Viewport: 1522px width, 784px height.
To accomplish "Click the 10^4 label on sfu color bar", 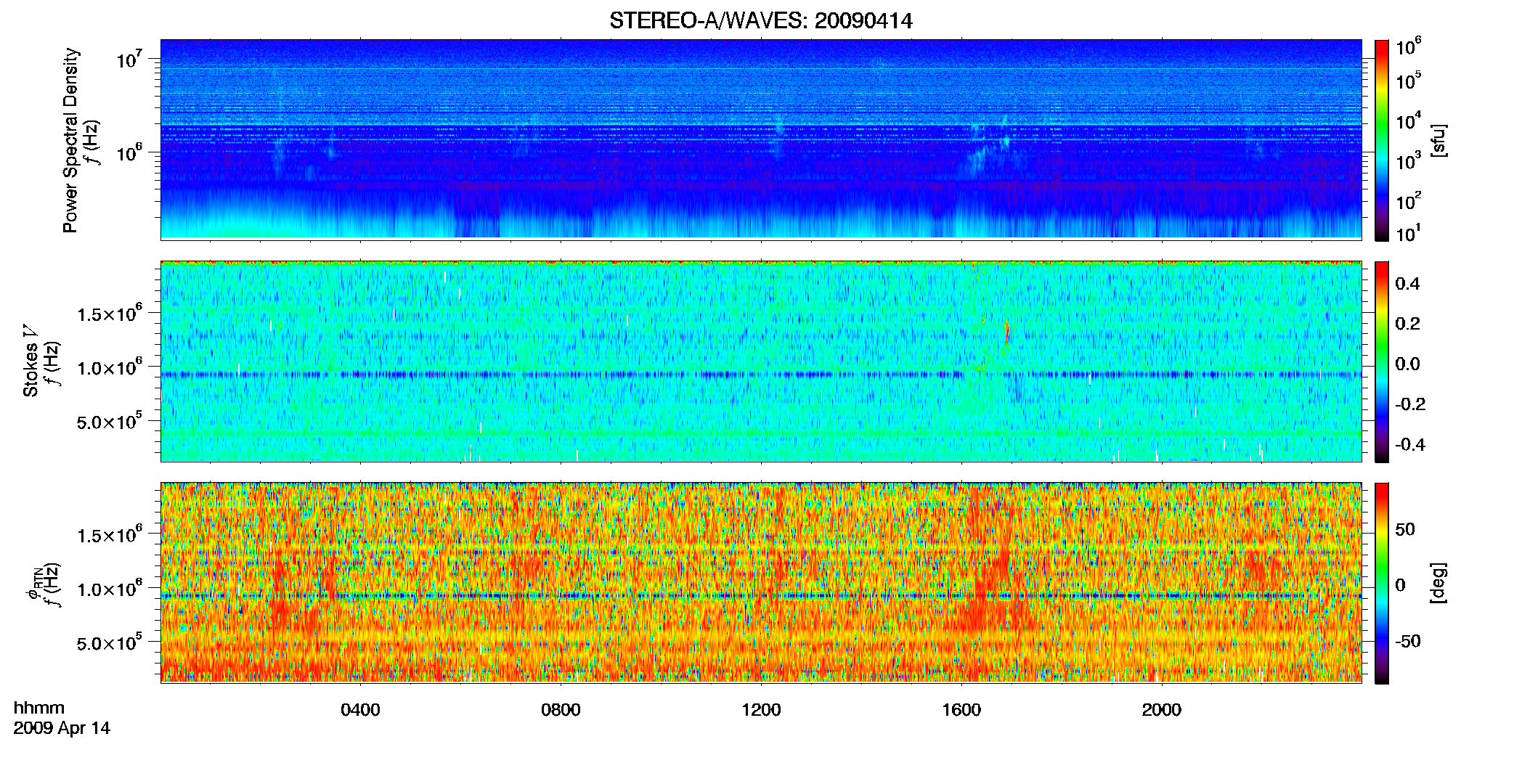I will 1409,121.
